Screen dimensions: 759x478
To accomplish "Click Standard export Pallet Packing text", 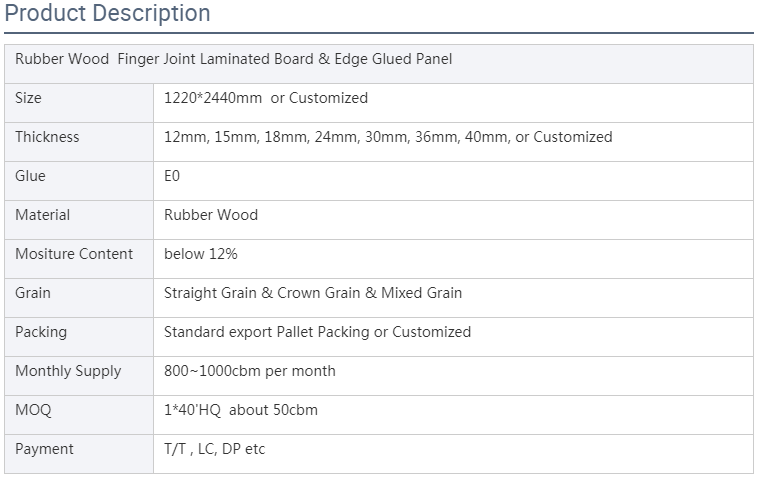I will (x=267, y=332).
